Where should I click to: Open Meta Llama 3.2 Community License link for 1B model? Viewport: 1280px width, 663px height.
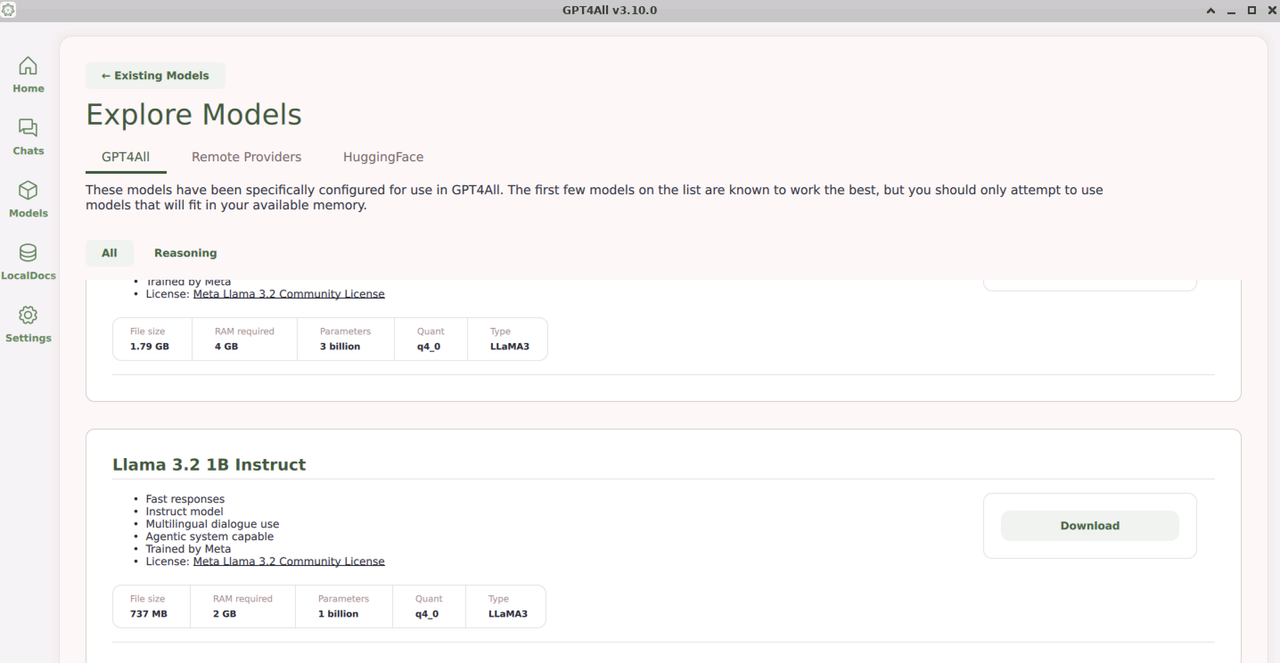point(288,562)
